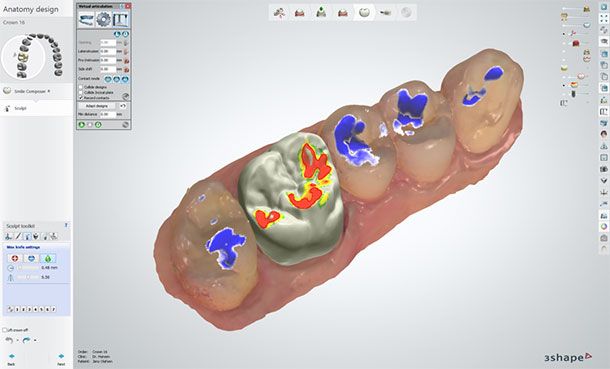Open gear settings in Virtual articulation panel
The image size is (610, 369).
point(103,19)
